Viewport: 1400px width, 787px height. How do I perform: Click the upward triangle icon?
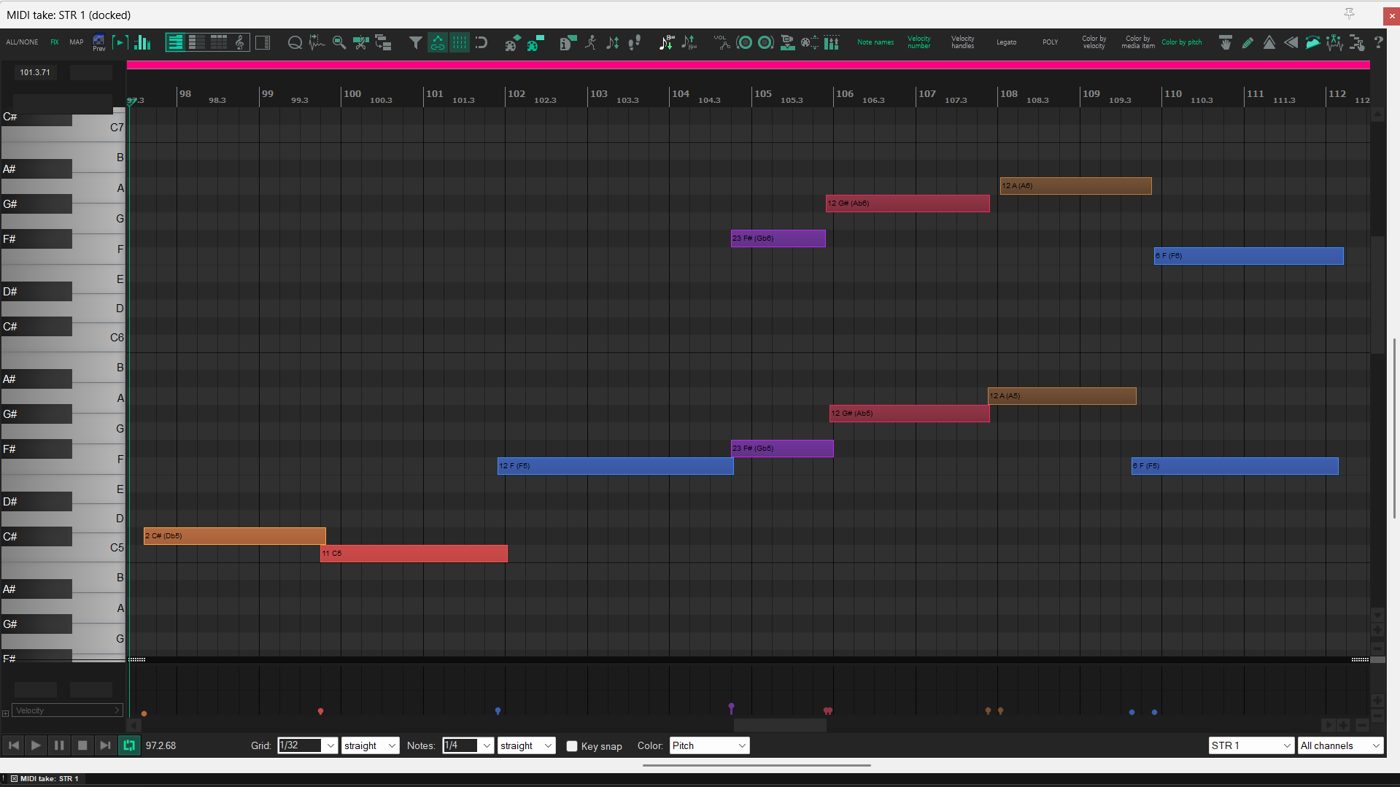tap(1269, 42)
